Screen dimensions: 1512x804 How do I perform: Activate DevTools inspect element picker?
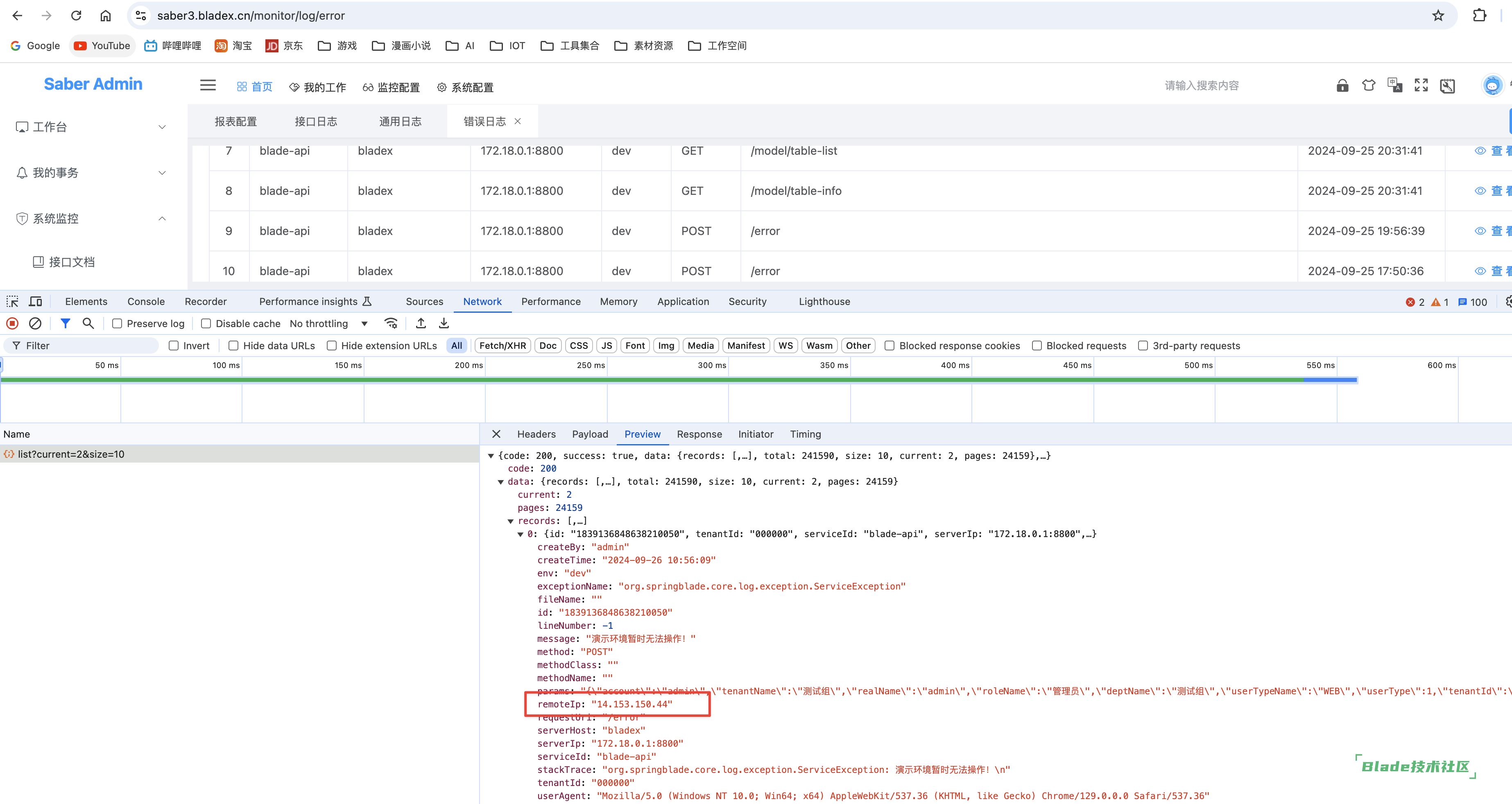12,302
